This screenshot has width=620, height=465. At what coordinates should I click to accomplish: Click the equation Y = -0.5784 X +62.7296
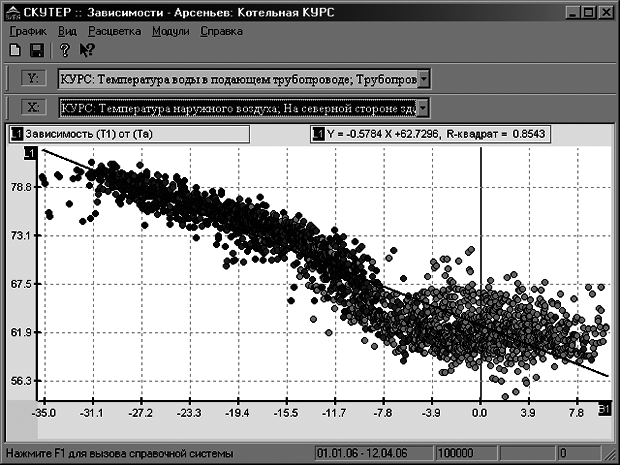(383, 134)
